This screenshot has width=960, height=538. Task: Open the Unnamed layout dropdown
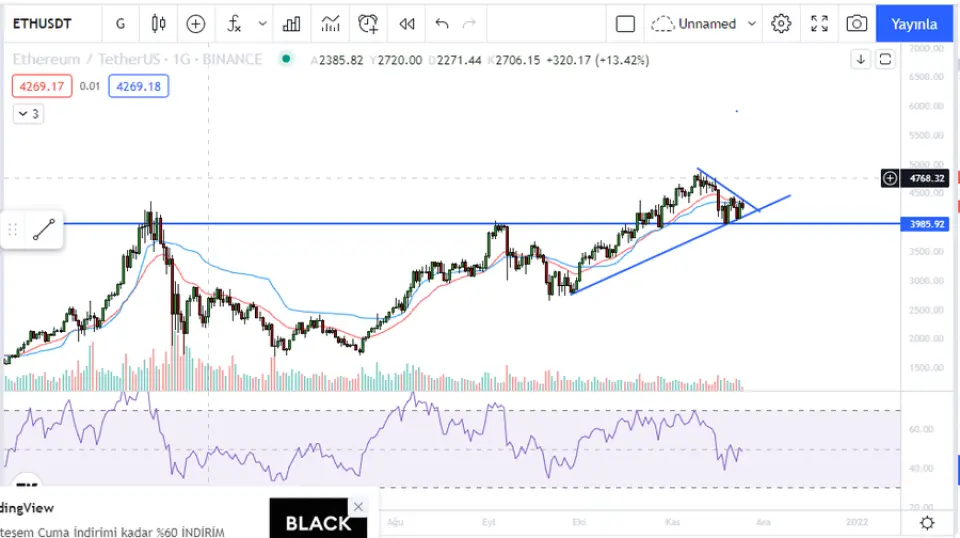click(704, 23)
